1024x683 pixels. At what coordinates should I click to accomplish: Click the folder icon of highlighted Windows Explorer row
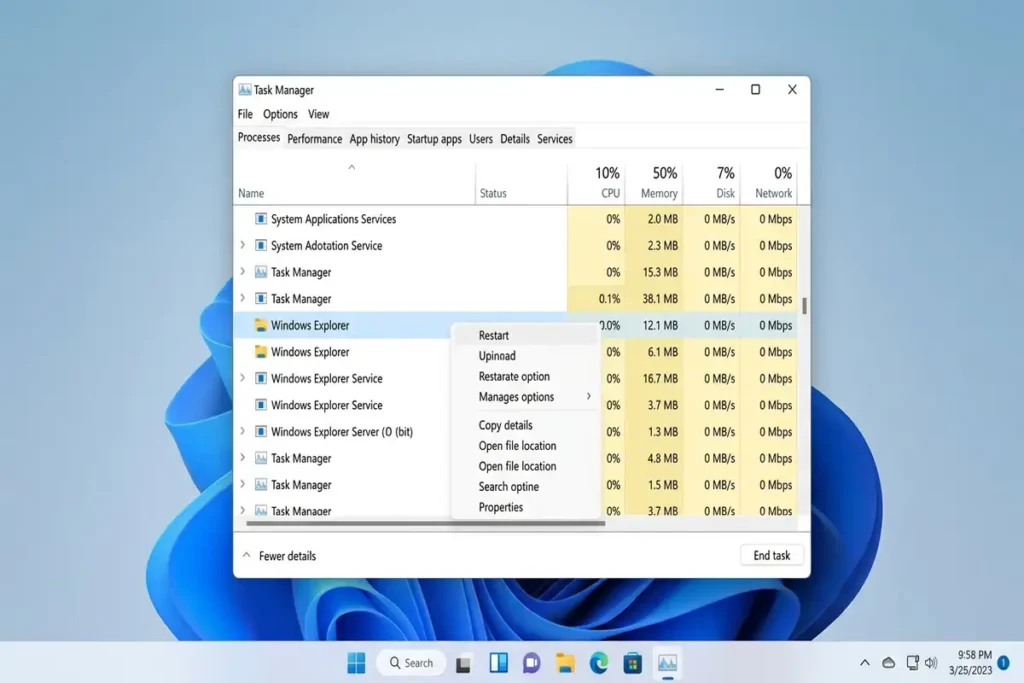pos(261,325)
